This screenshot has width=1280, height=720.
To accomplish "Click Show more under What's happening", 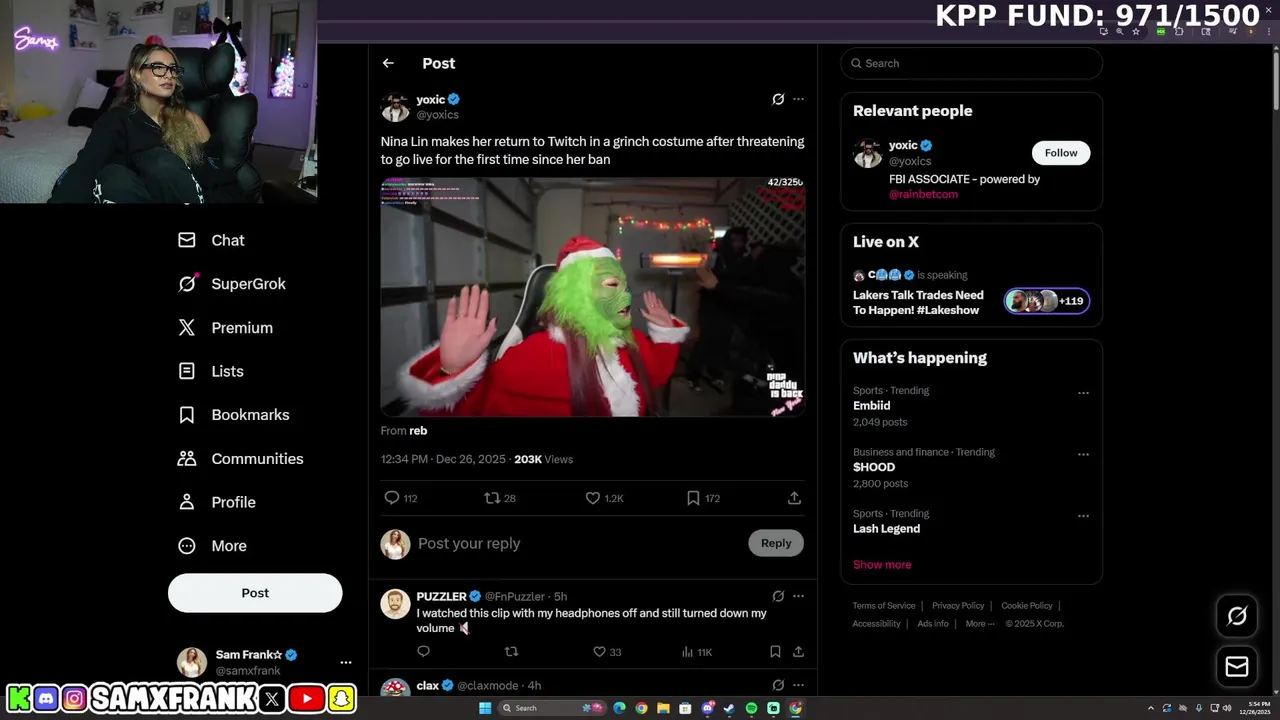I will click(882, 565).
